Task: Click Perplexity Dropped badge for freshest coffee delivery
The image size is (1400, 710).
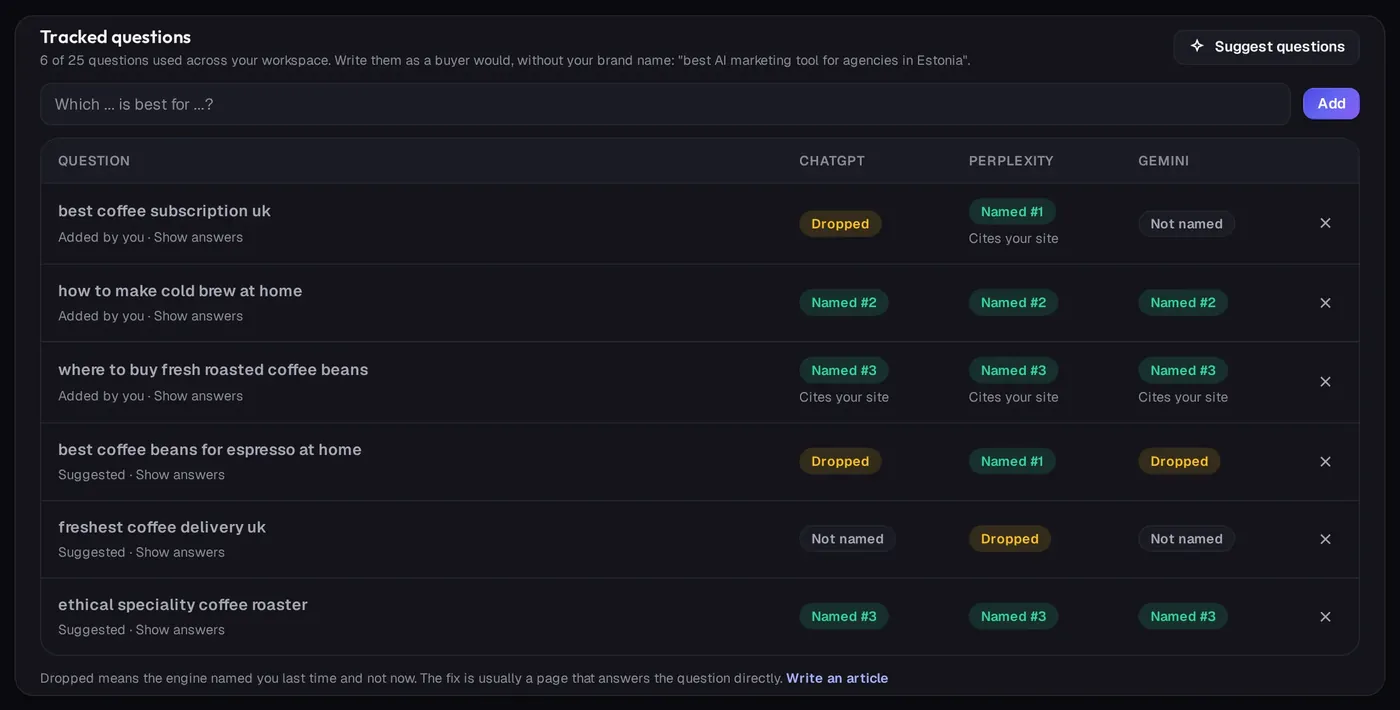Action: (x=1010, y=539)
